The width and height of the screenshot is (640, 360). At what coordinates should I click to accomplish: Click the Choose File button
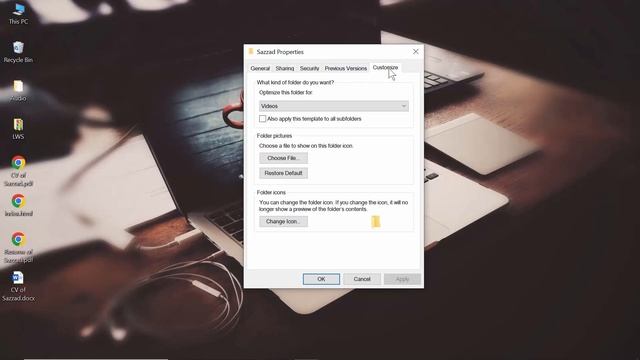(x=283, y=158)
